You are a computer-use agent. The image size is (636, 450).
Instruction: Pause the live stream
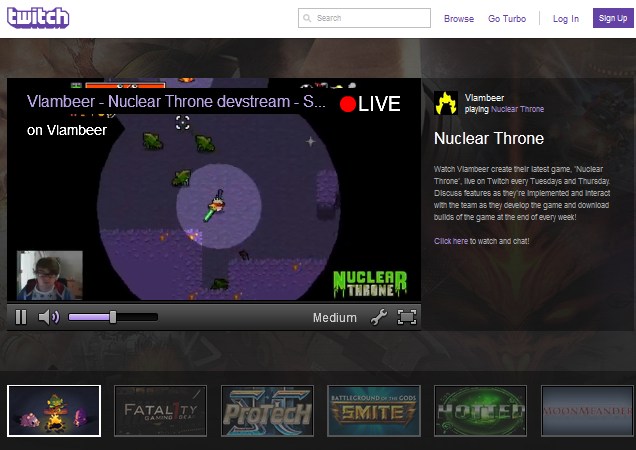point(20,317)
